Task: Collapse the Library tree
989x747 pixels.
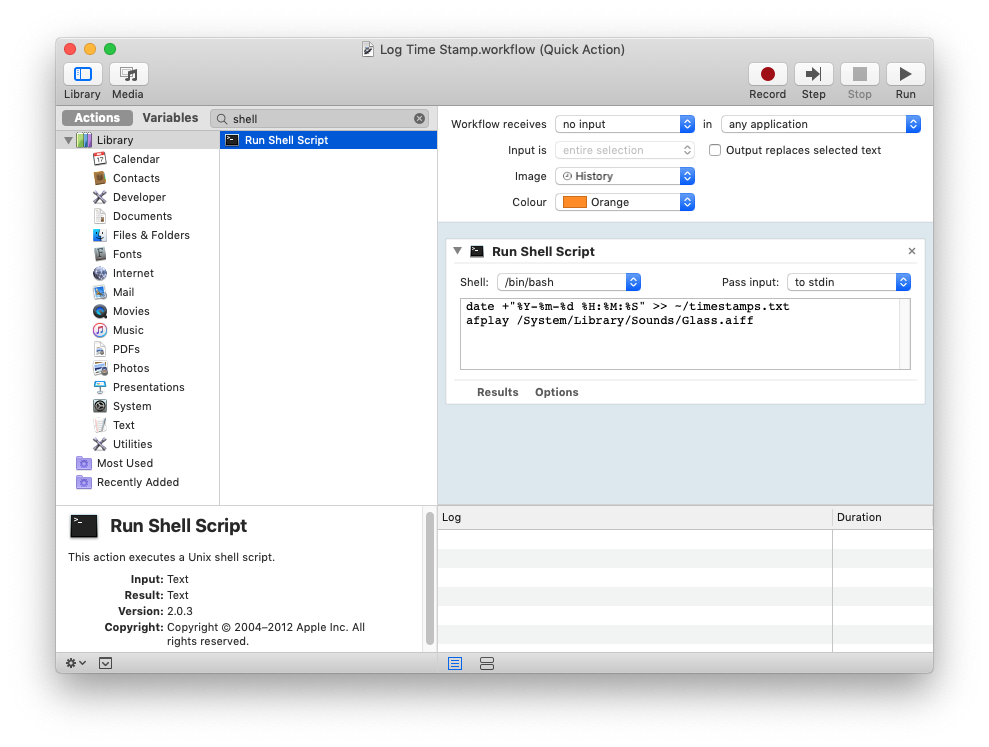Action: (x=68, y=140)
